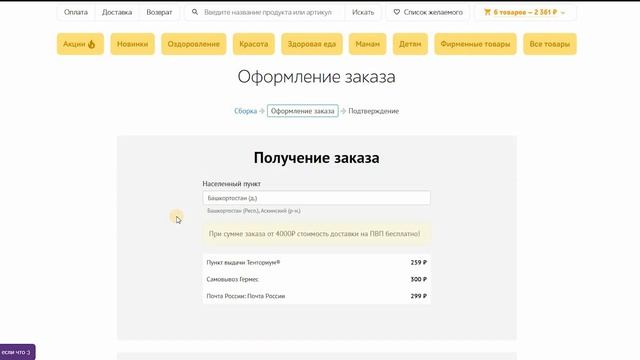The height and width of the screenshot is (360, 640).
Task: Click the Получение заказа heading
Action: click(x=316, y=158)
